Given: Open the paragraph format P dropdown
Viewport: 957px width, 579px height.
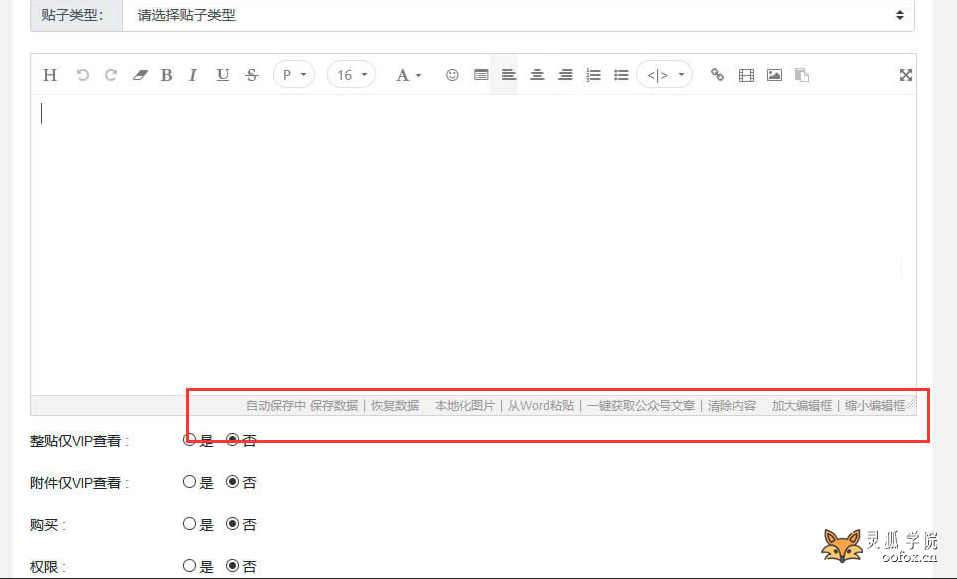Looking at the screenshot, I should coord(294,75).
